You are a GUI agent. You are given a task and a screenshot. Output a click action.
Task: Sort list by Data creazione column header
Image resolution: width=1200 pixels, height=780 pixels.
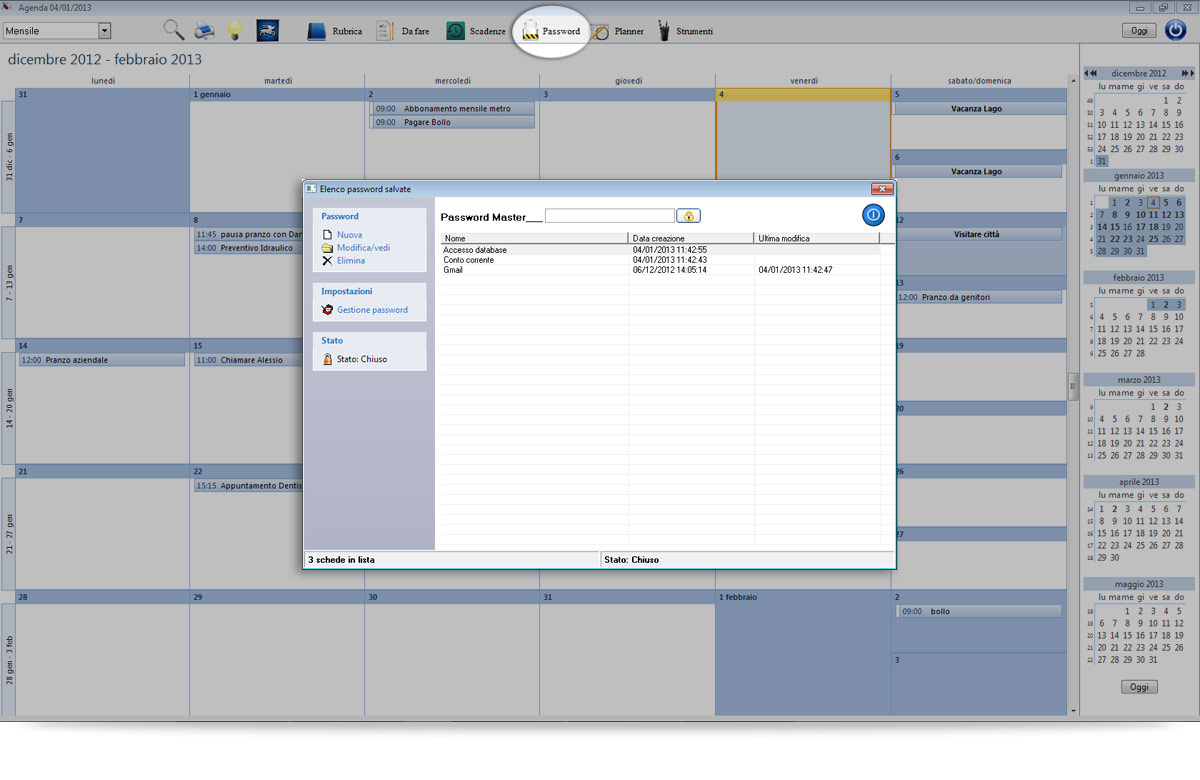[x=691, y=238]
